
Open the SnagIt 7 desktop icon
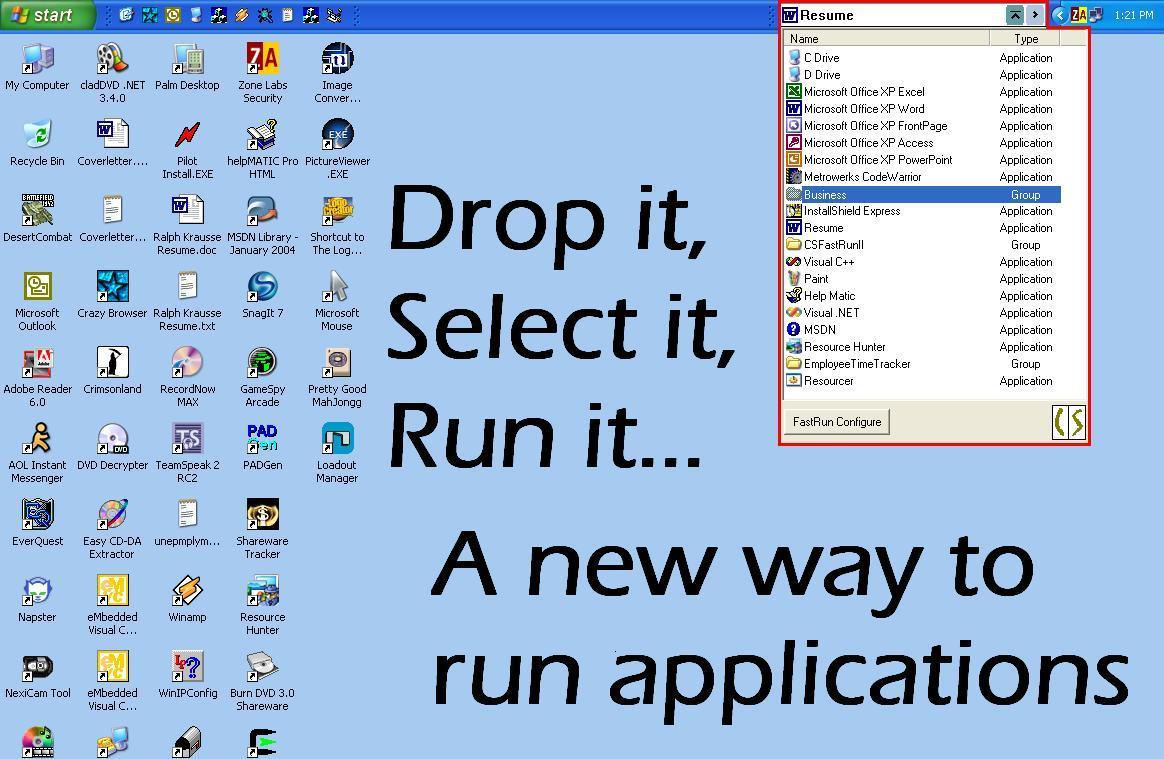(263, 295)
